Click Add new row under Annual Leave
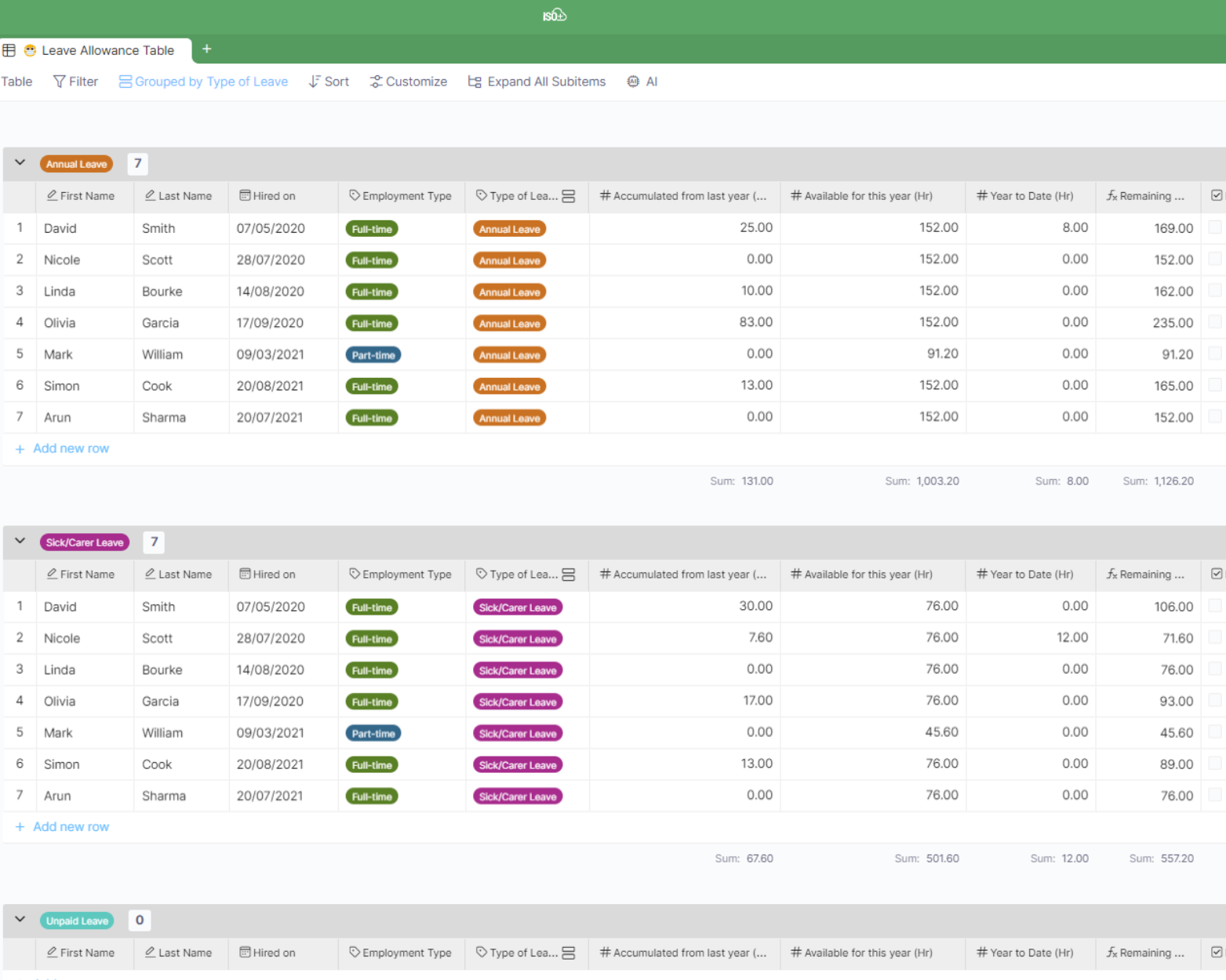1226x980 pixels. pos(71,448)
